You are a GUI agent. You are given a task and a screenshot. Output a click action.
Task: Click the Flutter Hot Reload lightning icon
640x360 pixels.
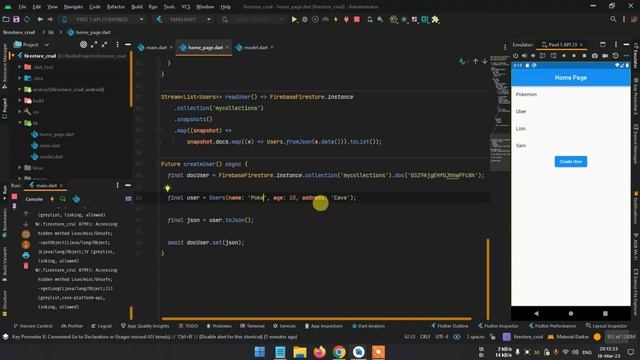[x=336, y=19]
